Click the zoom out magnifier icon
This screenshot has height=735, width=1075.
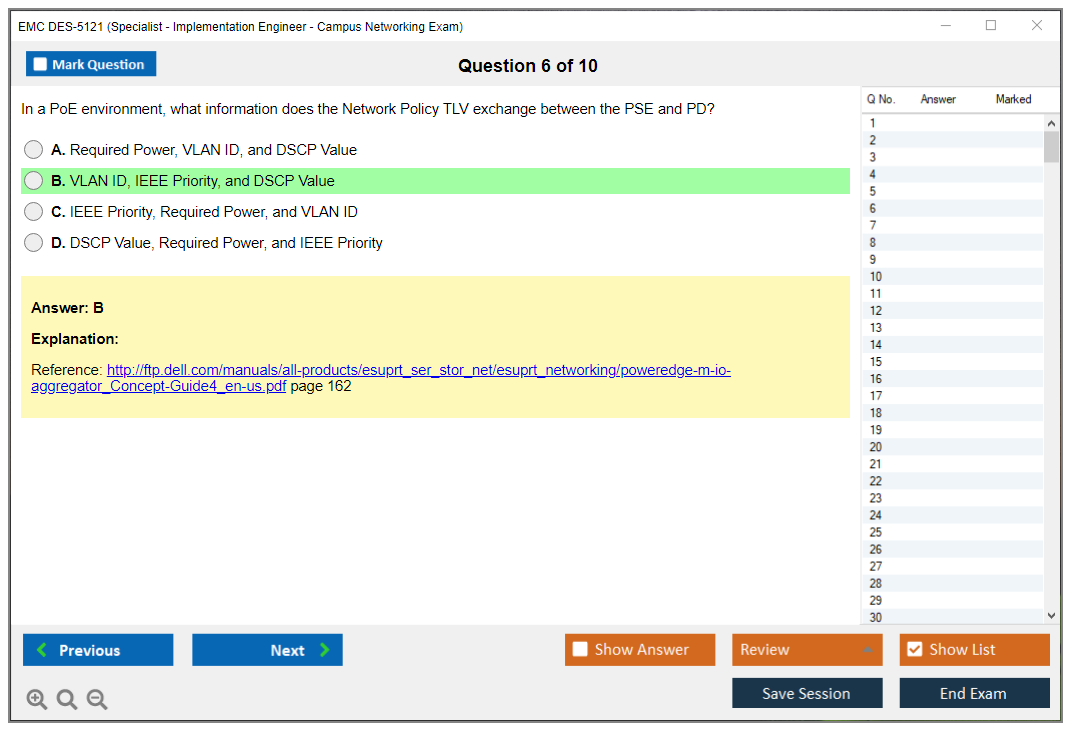(x=97, y=700)
